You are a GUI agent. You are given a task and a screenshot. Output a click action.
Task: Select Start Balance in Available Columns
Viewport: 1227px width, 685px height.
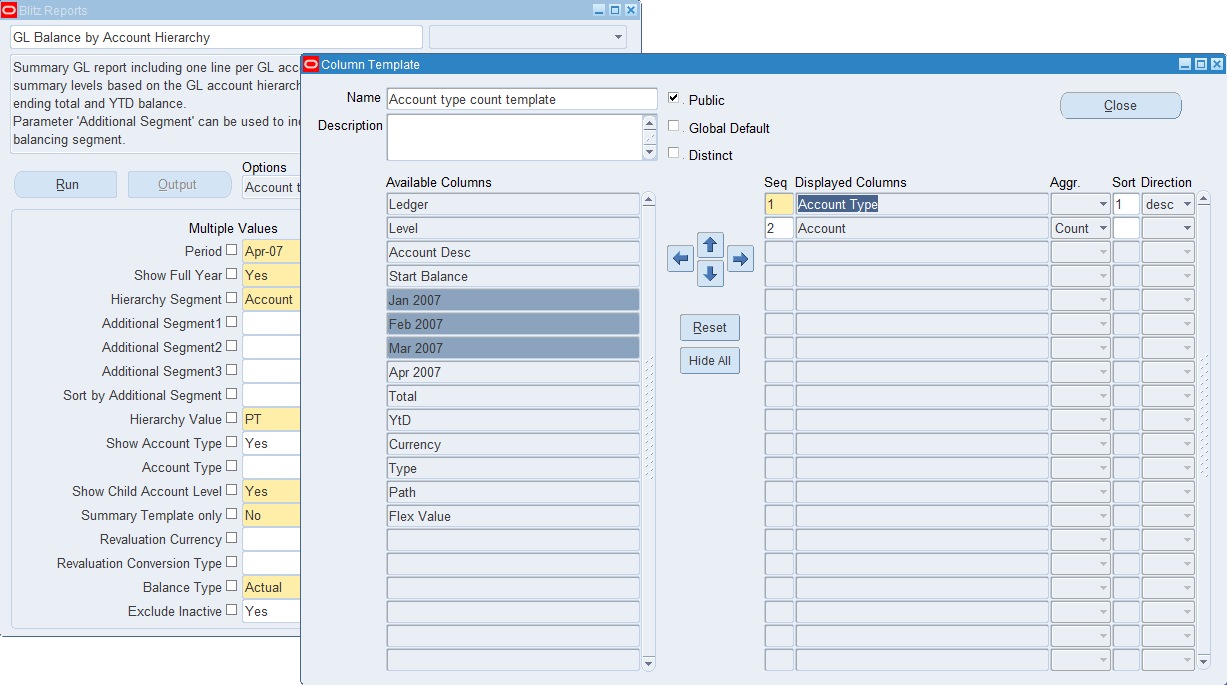pos(513,276)
